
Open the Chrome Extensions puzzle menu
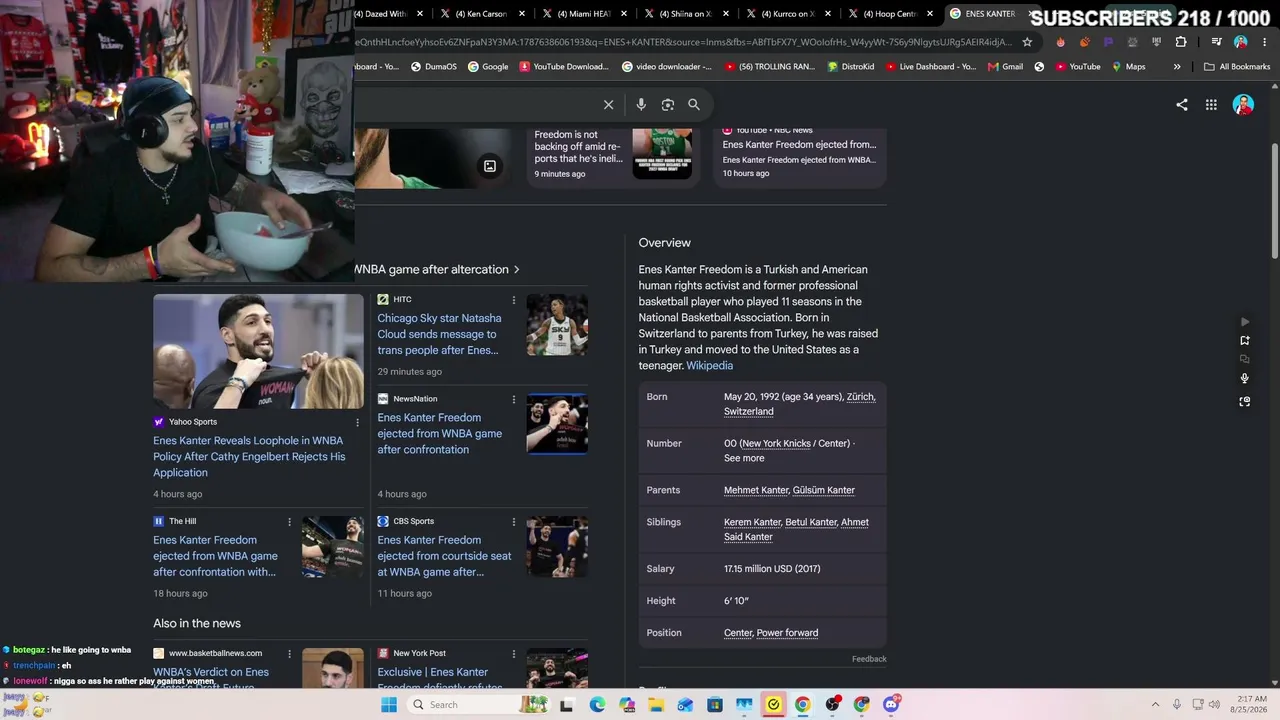coord(1181,42)
